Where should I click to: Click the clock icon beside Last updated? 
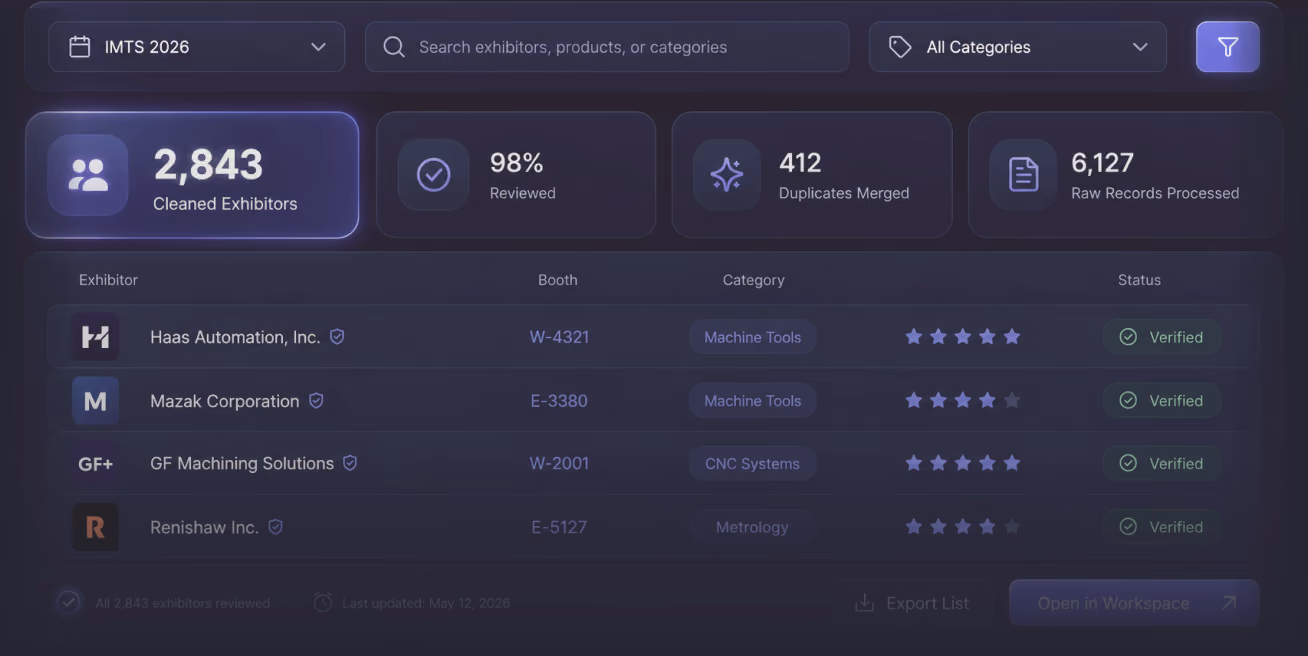tap(323, 603)
